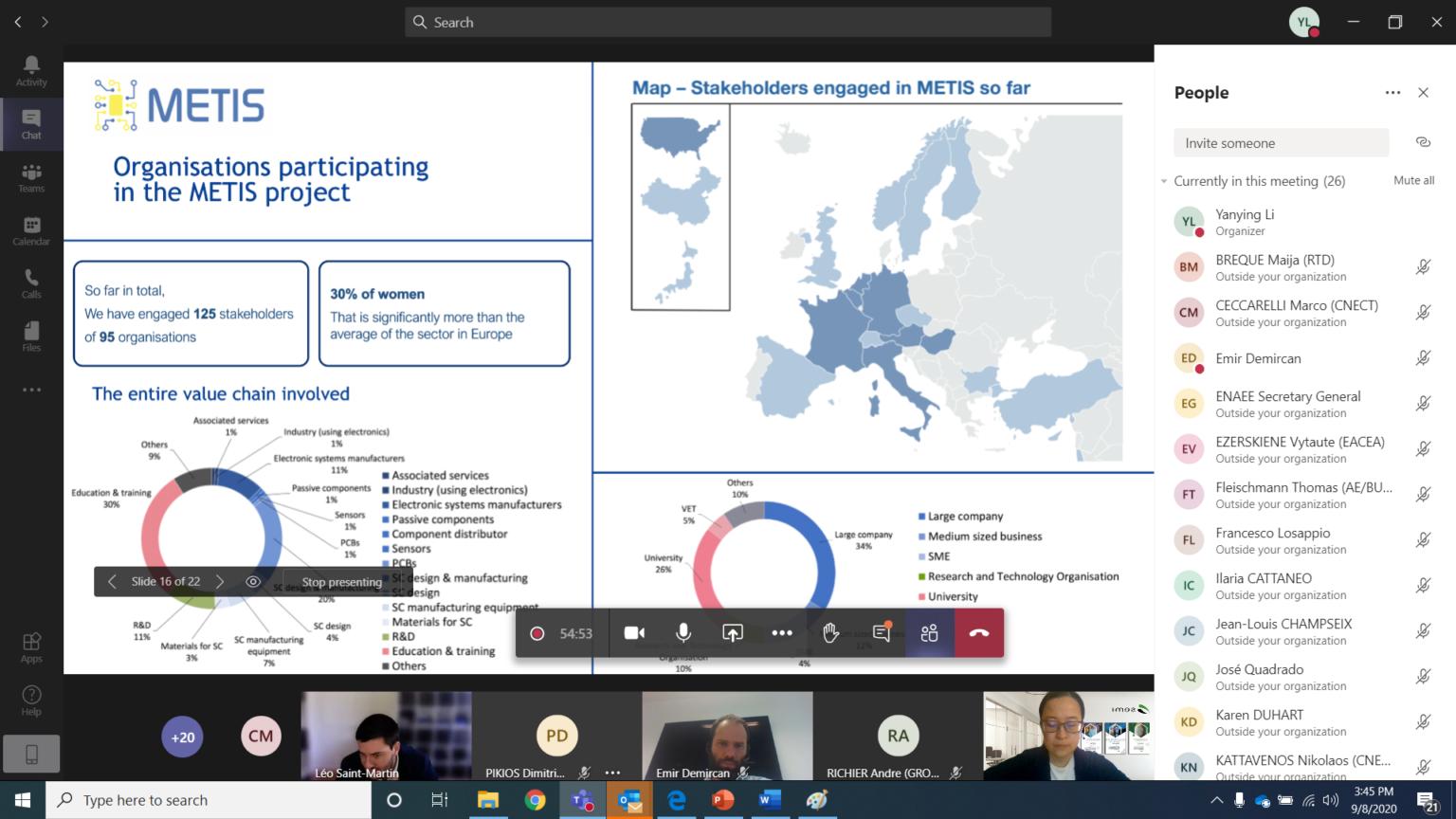The image size is (1456, 819).
Task: Click Stop presenting button
Action: click(341, 581)
